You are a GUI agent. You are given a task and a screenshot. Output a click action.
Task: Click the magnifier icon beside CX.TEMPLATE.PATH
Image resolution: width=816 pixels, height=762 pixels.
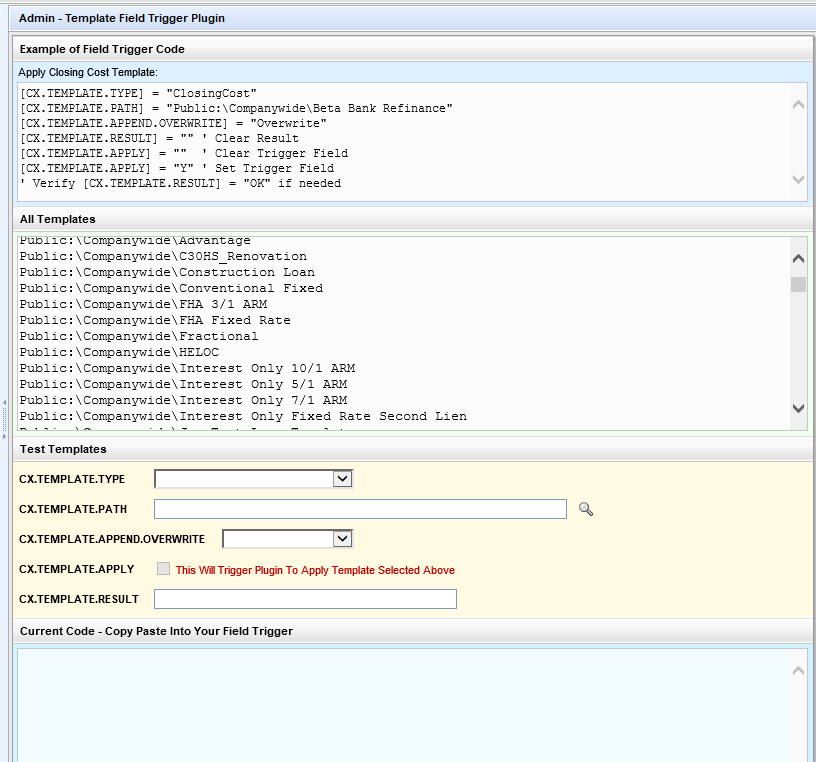[x=586, y=509]
